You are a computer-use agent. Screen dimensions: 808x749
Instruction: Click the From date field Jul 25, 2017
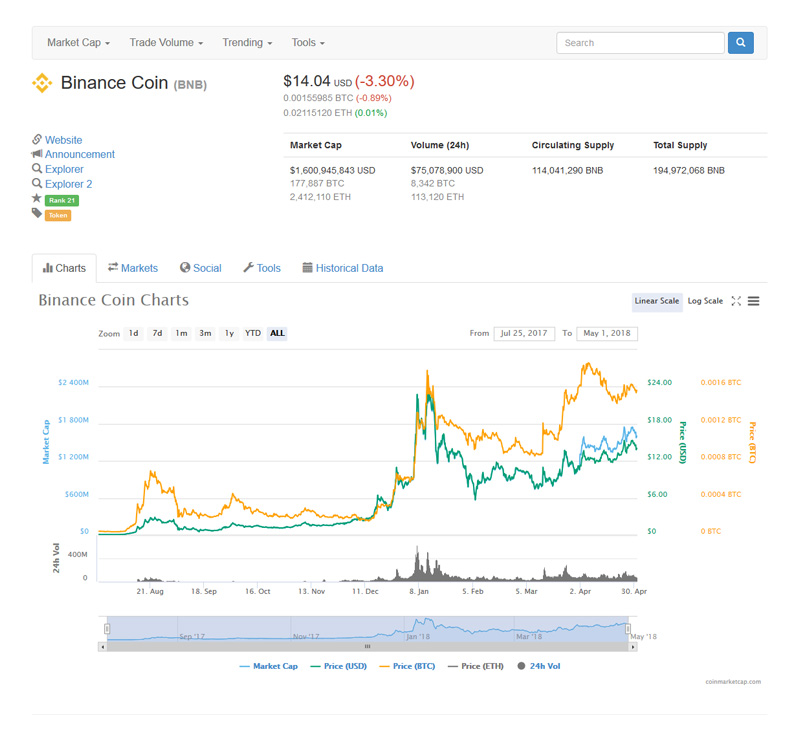[x=524, y=333]
